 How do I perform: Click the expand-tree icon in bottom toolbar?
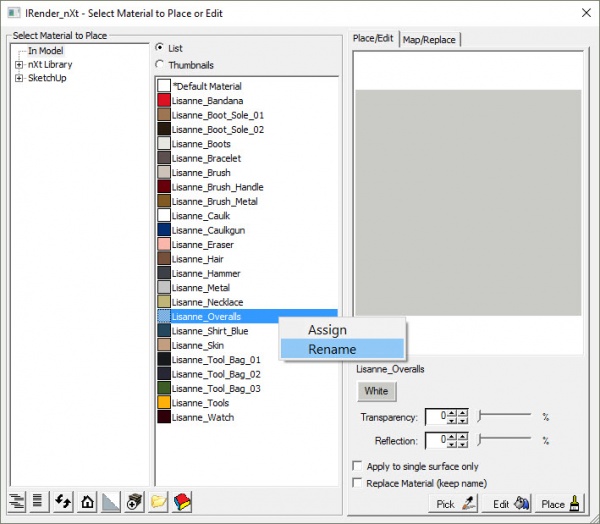16,502
